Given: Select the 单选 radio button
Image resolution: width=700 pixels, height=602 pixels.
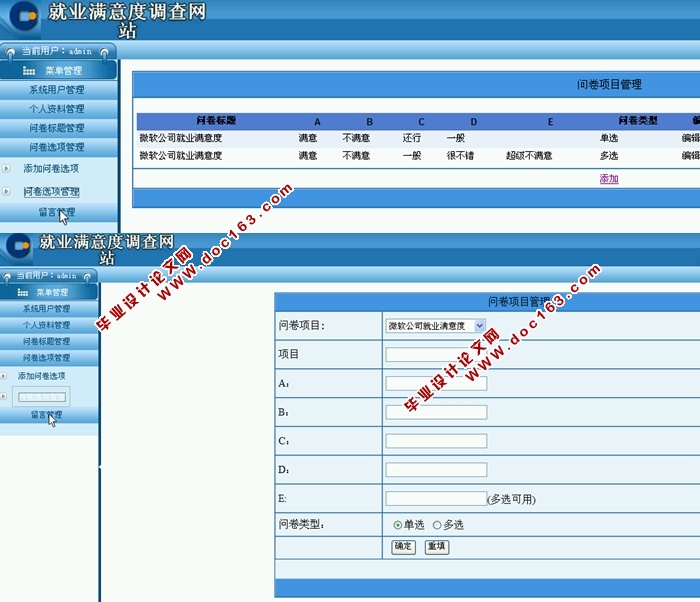Looking at the screenshot, I should coord(398,525).
